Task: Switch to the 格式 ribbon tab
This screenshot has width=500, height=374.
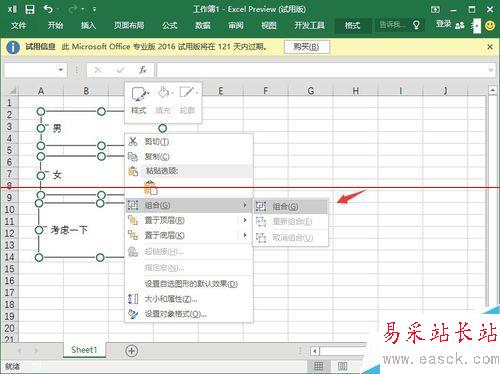Action: 353,25
